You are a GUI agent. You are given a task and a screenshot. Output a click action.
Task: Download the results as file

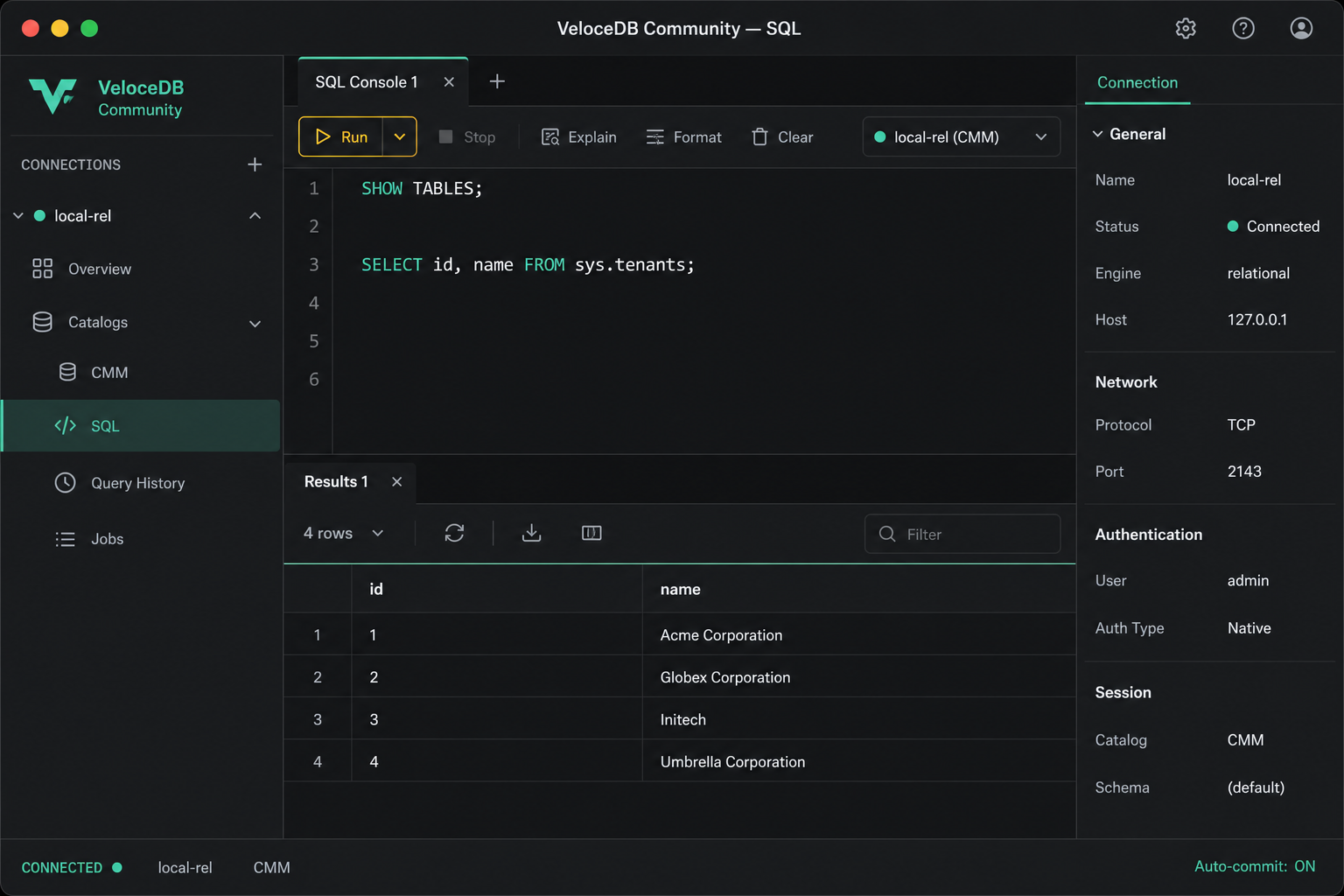point(531,533)
